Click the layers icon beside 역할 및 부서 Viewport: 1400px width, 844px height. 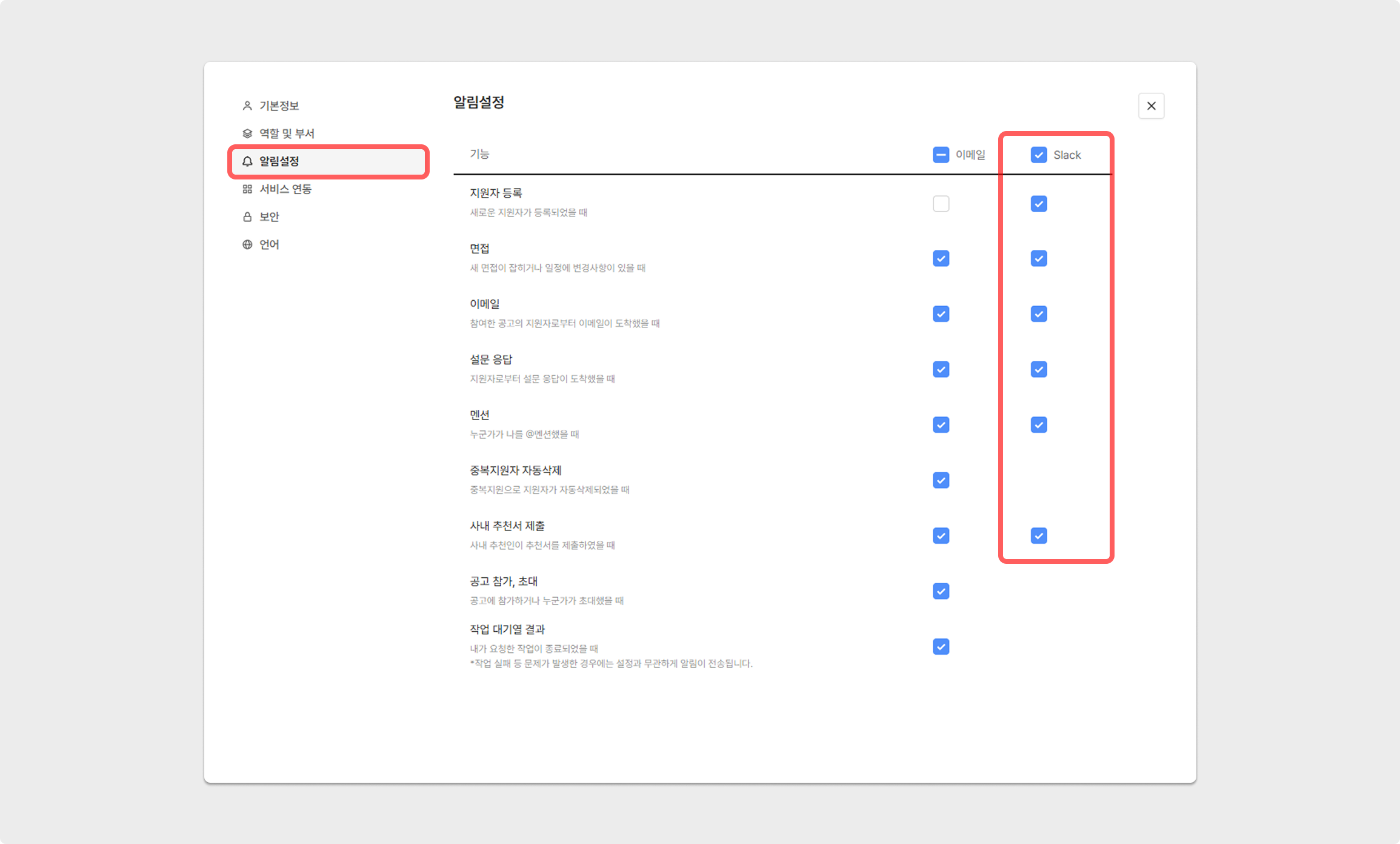coord(247,133)
